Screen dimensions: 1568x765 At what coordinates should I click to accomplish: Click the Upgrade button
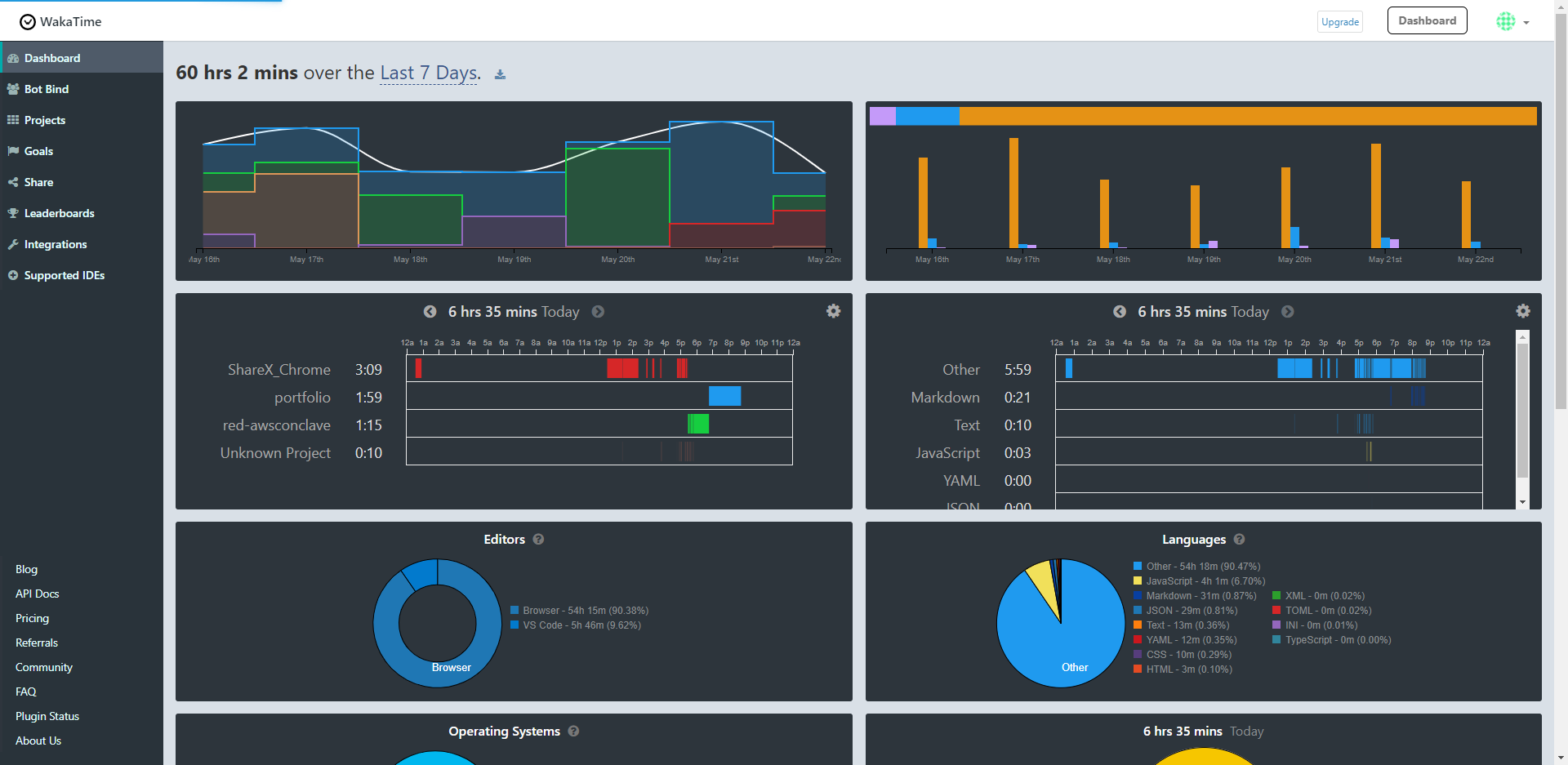click(x=1340, y=22)
